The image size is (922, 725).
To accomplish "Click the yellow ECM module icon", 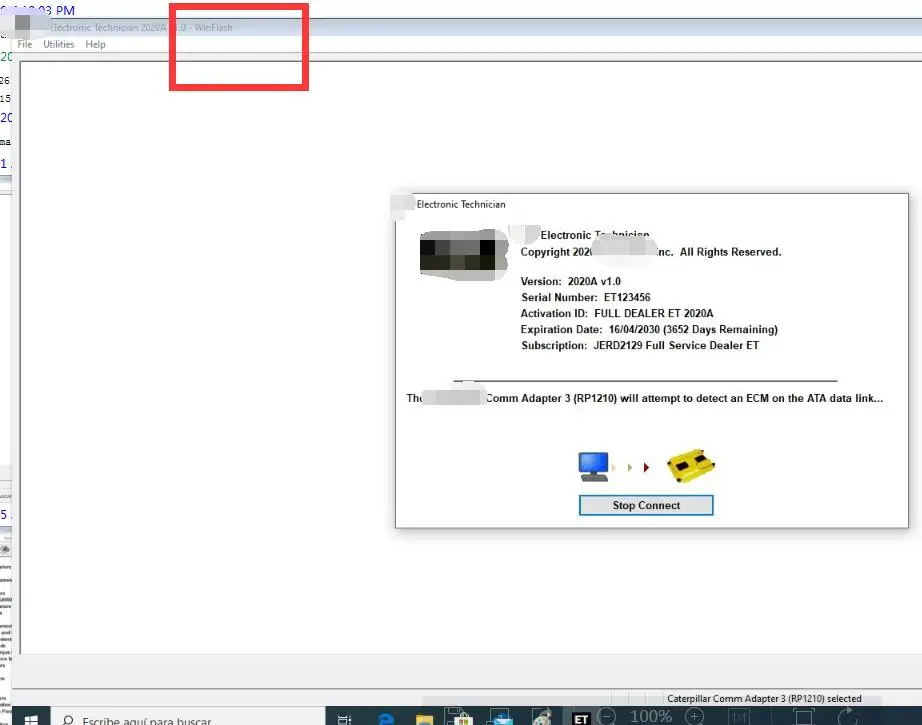I will click(x=691, y=466).
